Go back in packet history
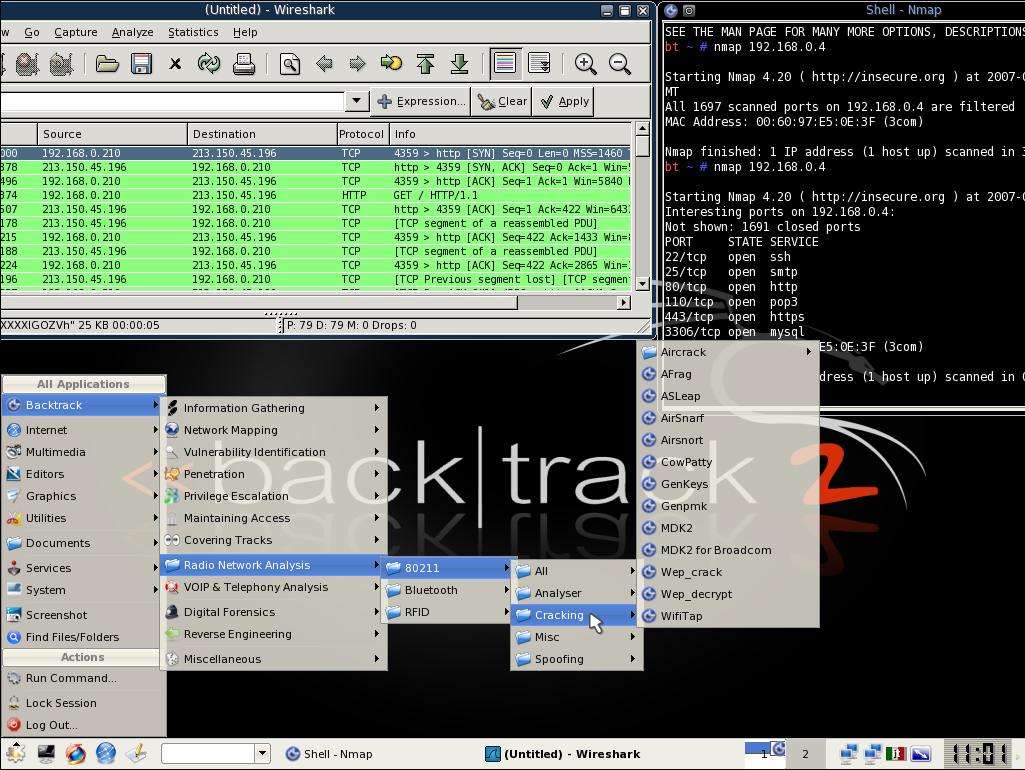 coord(324,63)
